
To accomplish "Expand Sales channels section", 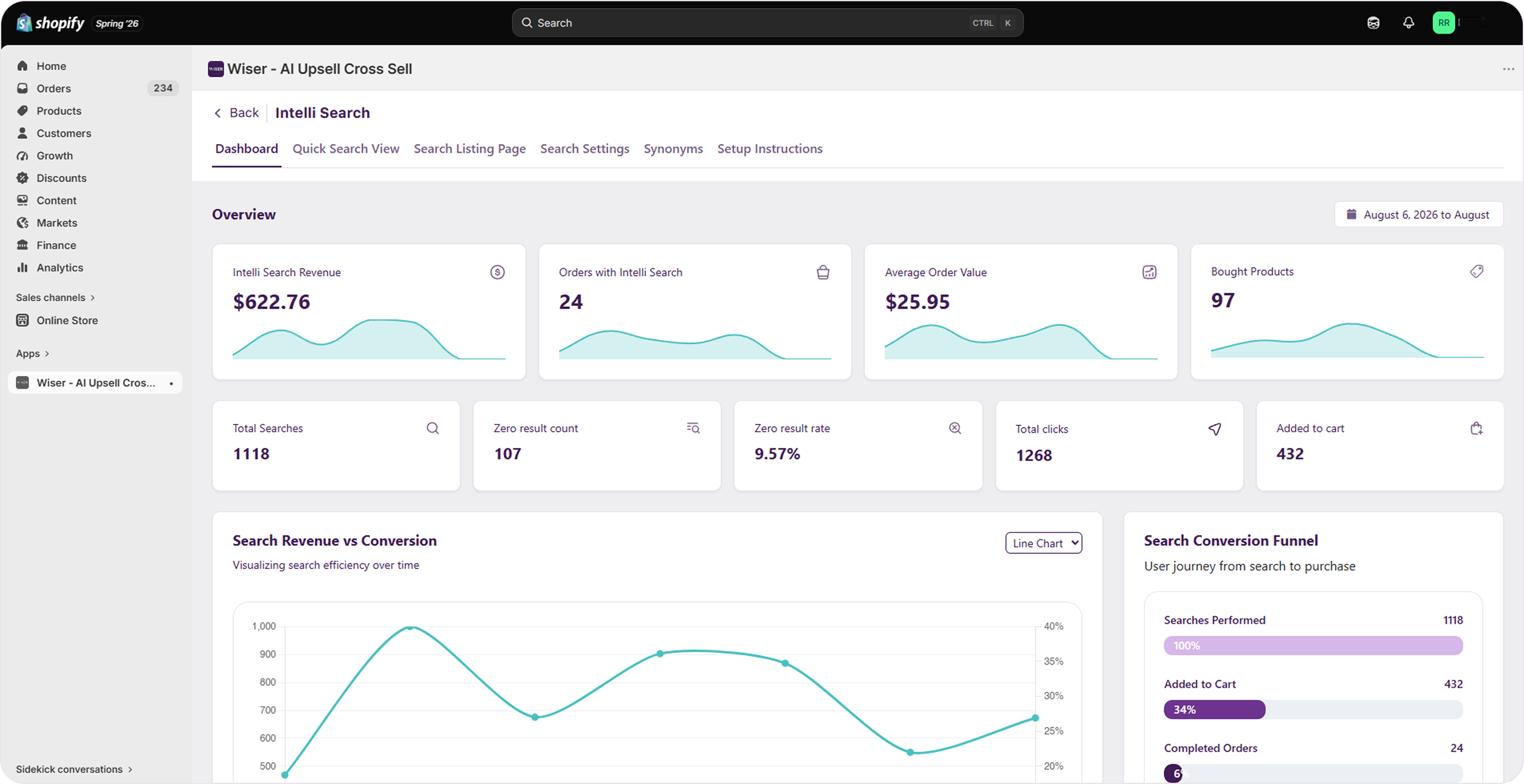I will [x=55, y=297].
